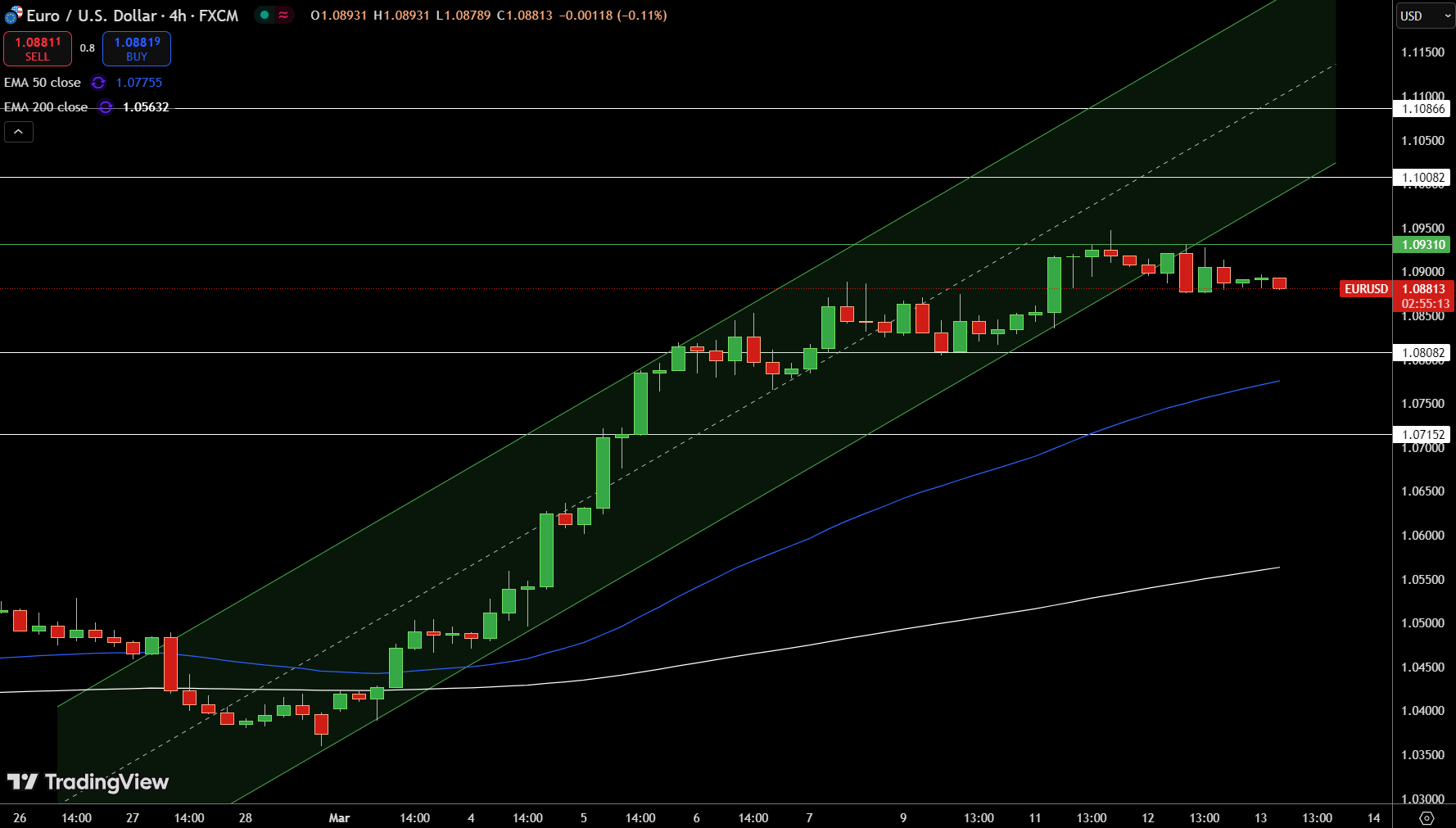Click the 26 date label on time axis
This screenshot has width=1456, height=828.
pyautogui.click(x=20, y=817)
